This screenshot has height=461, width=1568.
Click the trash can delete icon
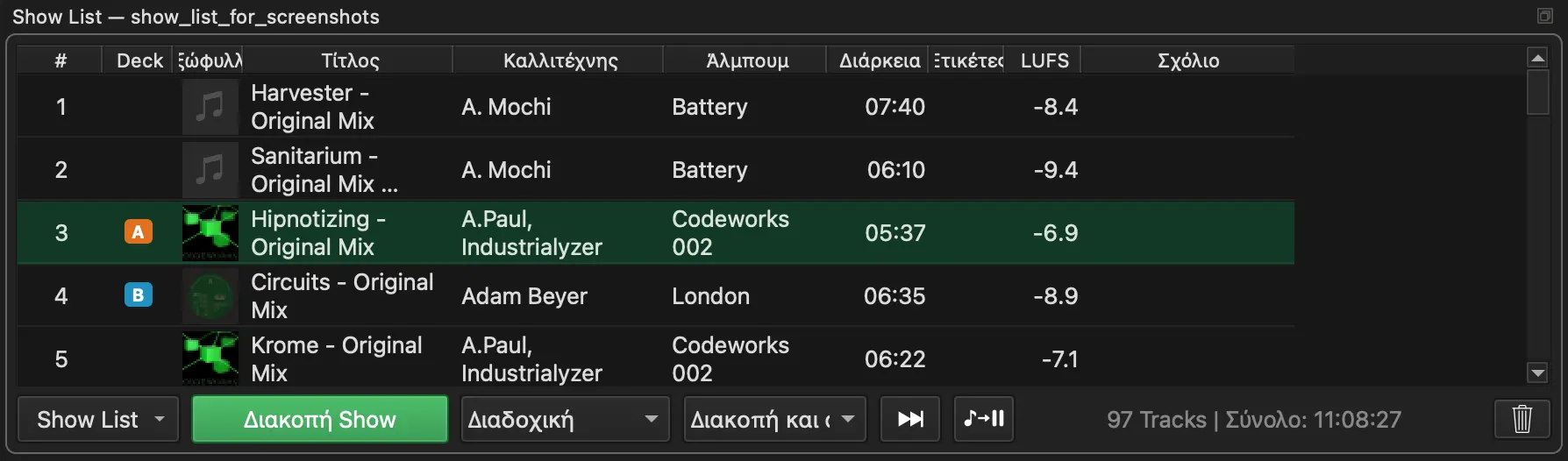pyautogui.click(x=1522, y=419)
